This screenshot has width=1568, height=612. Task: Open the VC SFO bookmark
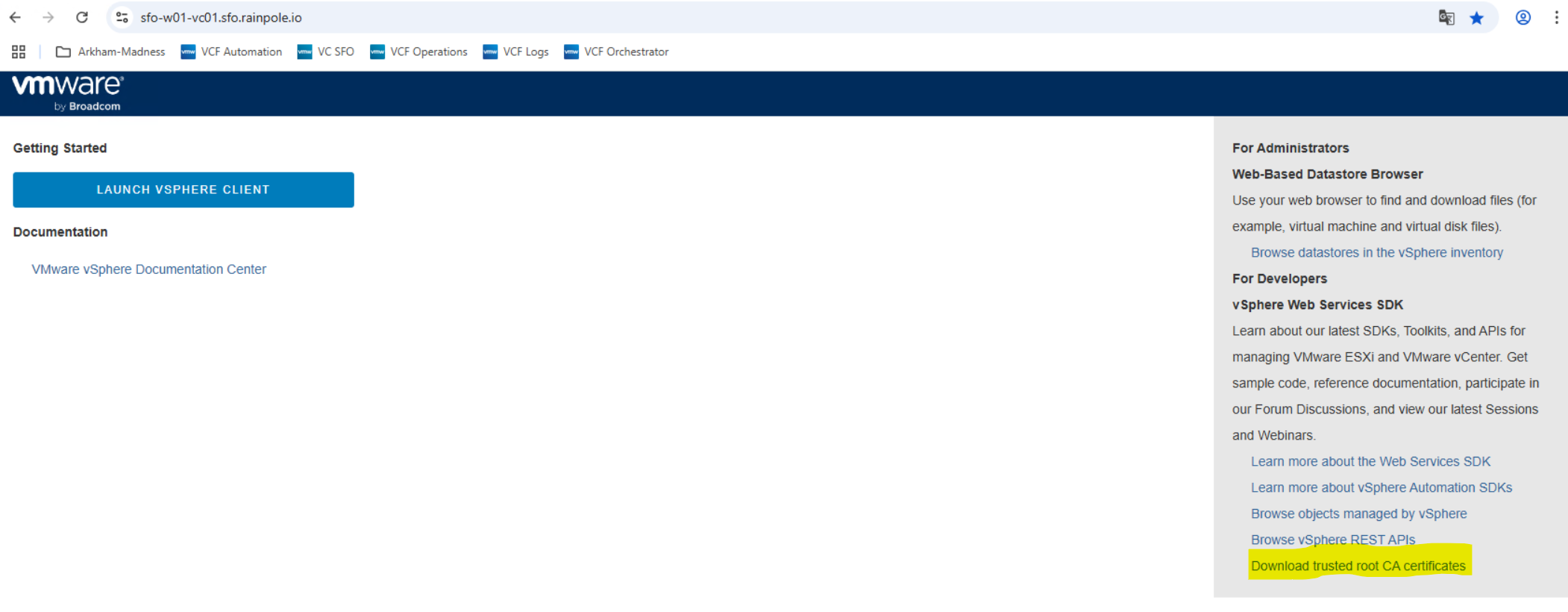(x=326, y=51)
